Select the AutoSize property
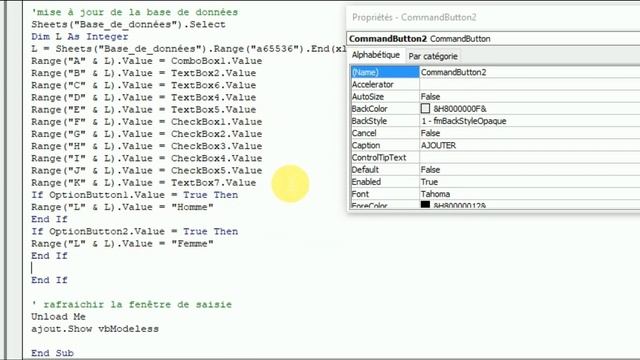 click(x=385, y=97)
